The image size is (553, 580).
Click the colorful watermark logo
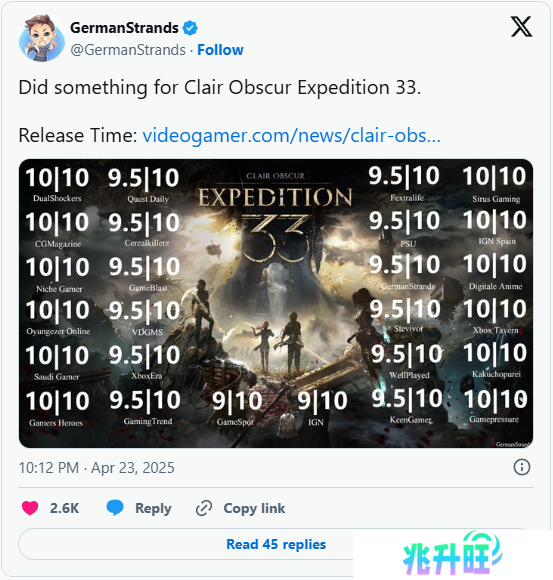pyautogui.click(x=453, y=553)
